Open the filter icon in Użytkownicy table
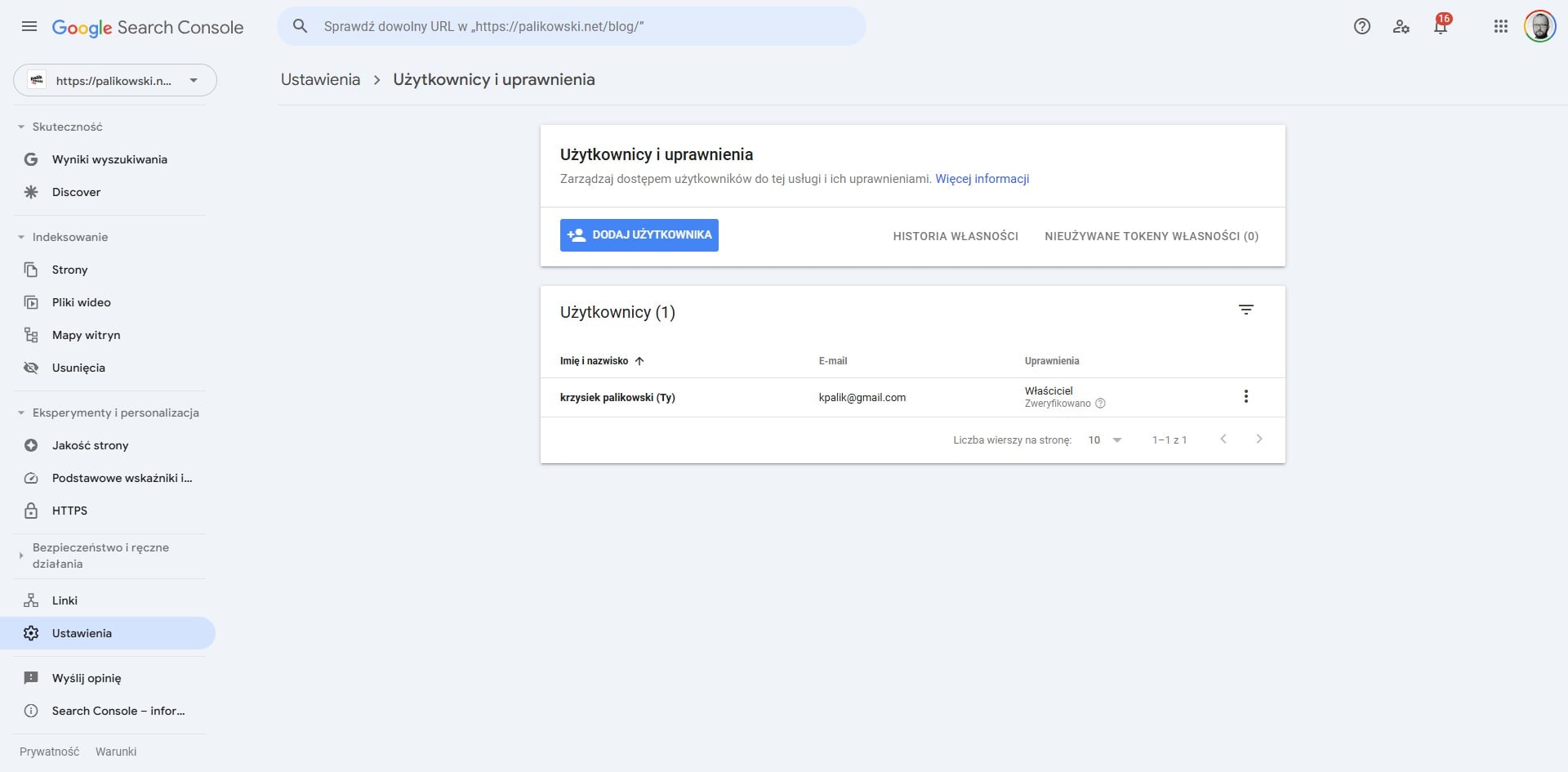Viewport: 1568px width, 772px height. click(x=1245, y=310)
